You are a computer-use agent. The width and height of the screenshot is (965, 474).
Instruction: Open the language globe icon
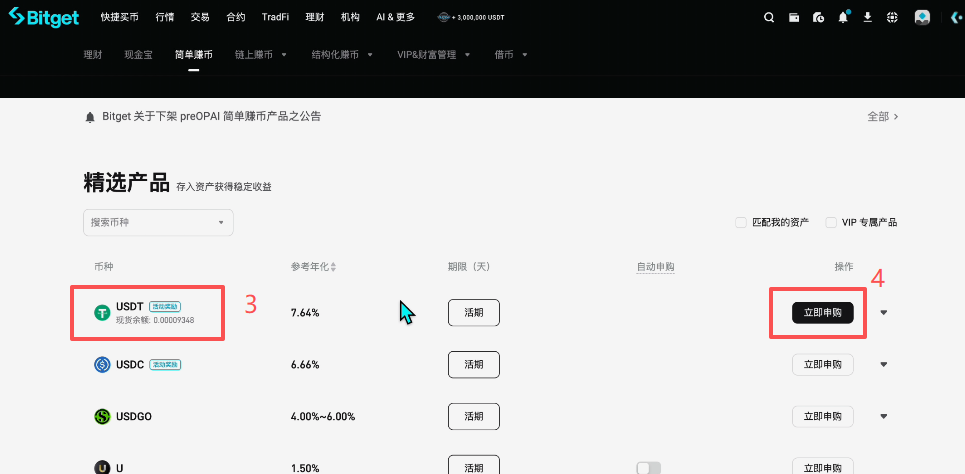click(892, 17)
